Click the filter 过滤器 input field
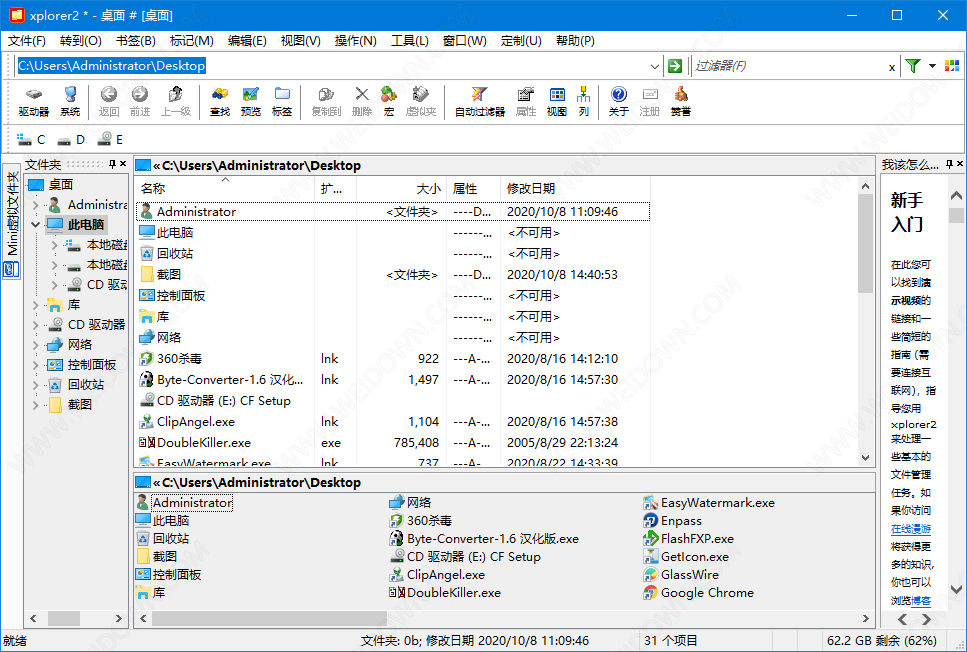 [x=789, y=66]
